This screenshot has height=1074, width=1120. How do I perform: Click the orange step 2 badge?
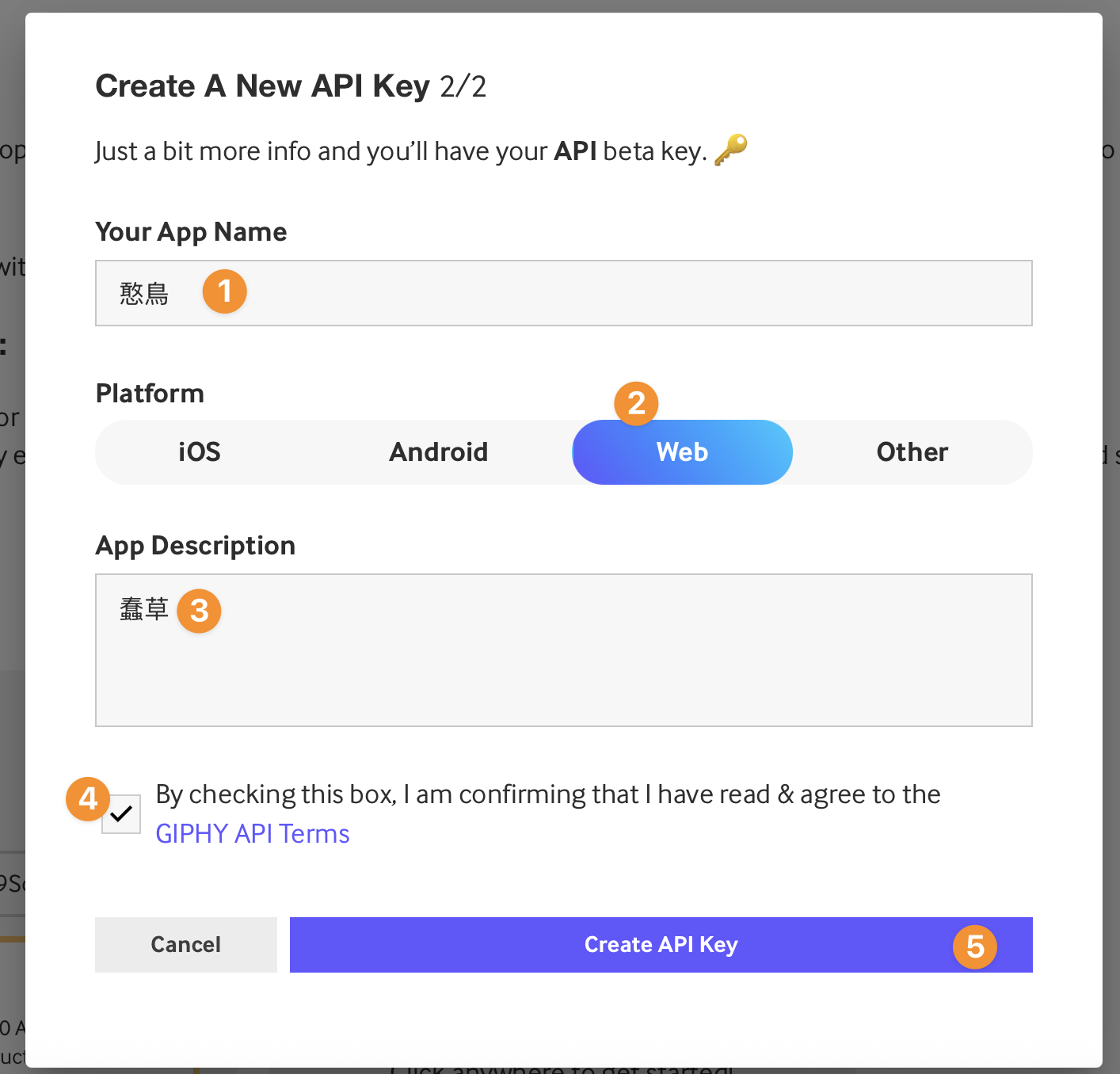(x=636, y=403)
